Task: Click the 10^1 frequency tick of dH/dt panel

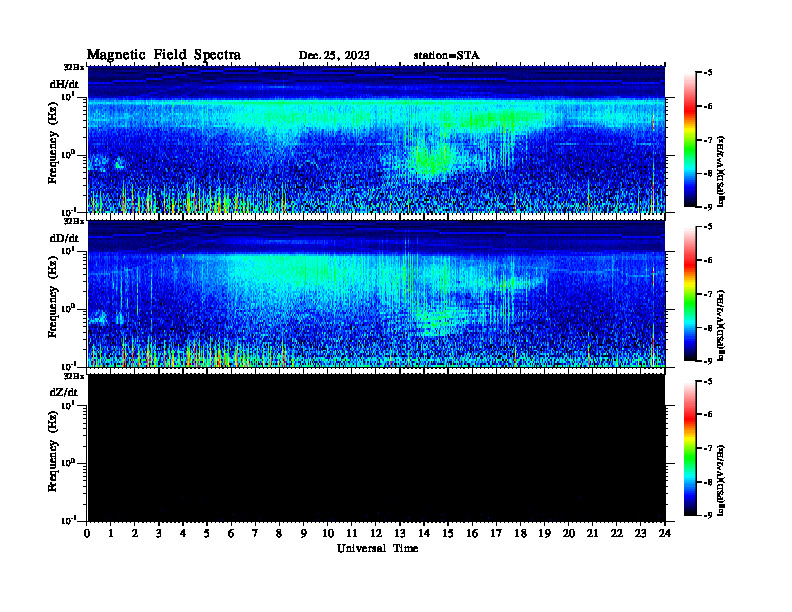Action: click(x=69, y=96)
